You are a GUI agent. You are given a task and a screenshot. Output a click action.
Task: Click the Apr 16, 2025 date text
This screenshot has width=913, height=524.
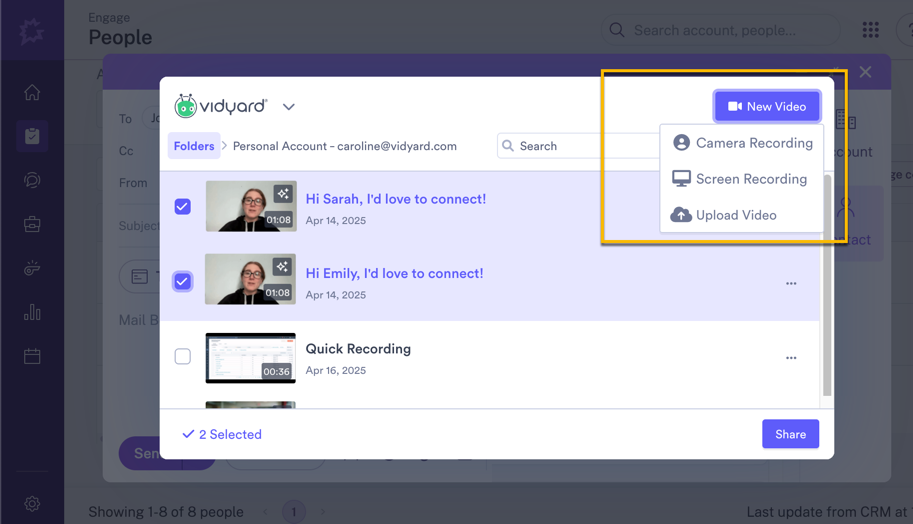pos(336,370)
